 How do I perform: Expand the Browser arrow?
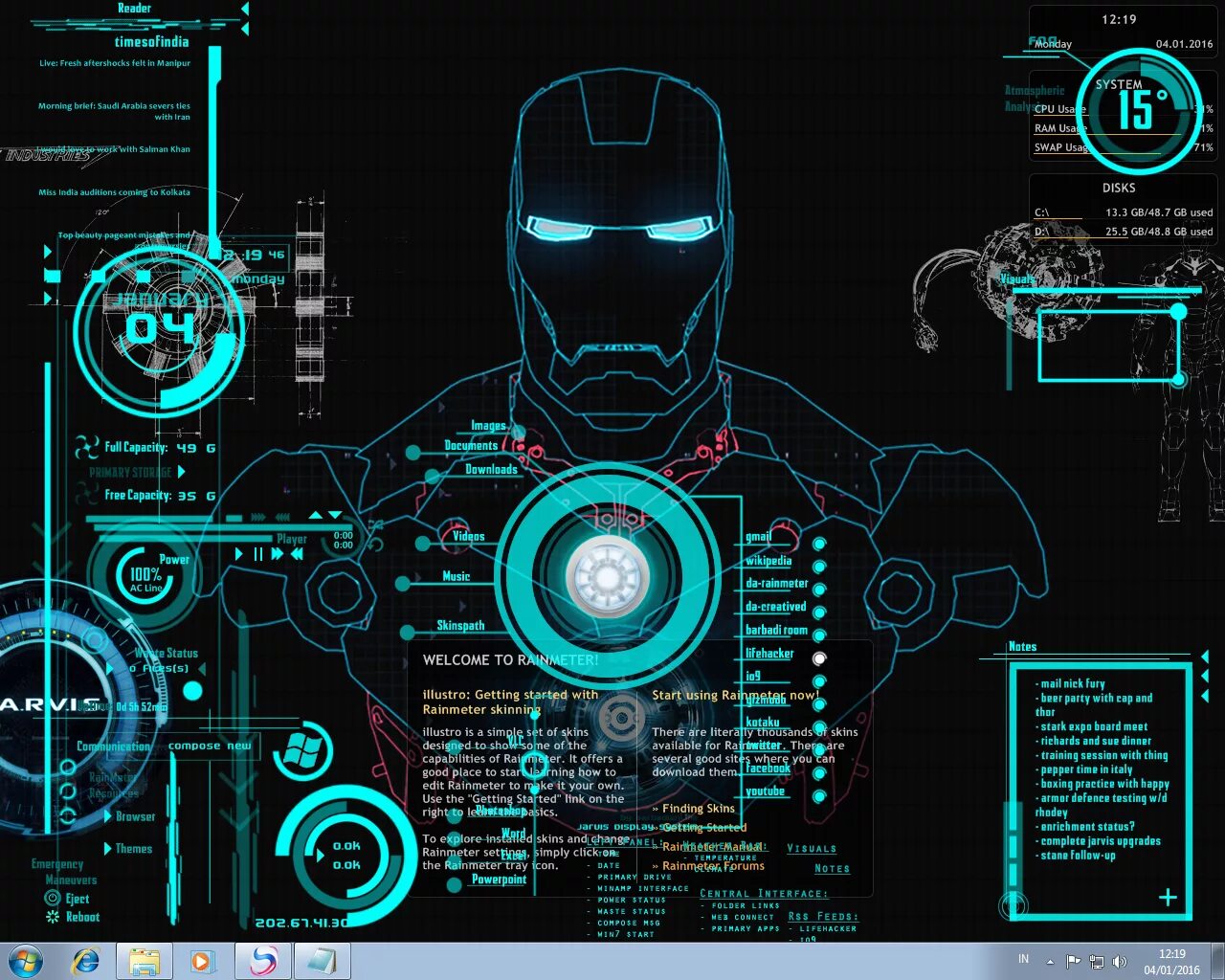108,816
